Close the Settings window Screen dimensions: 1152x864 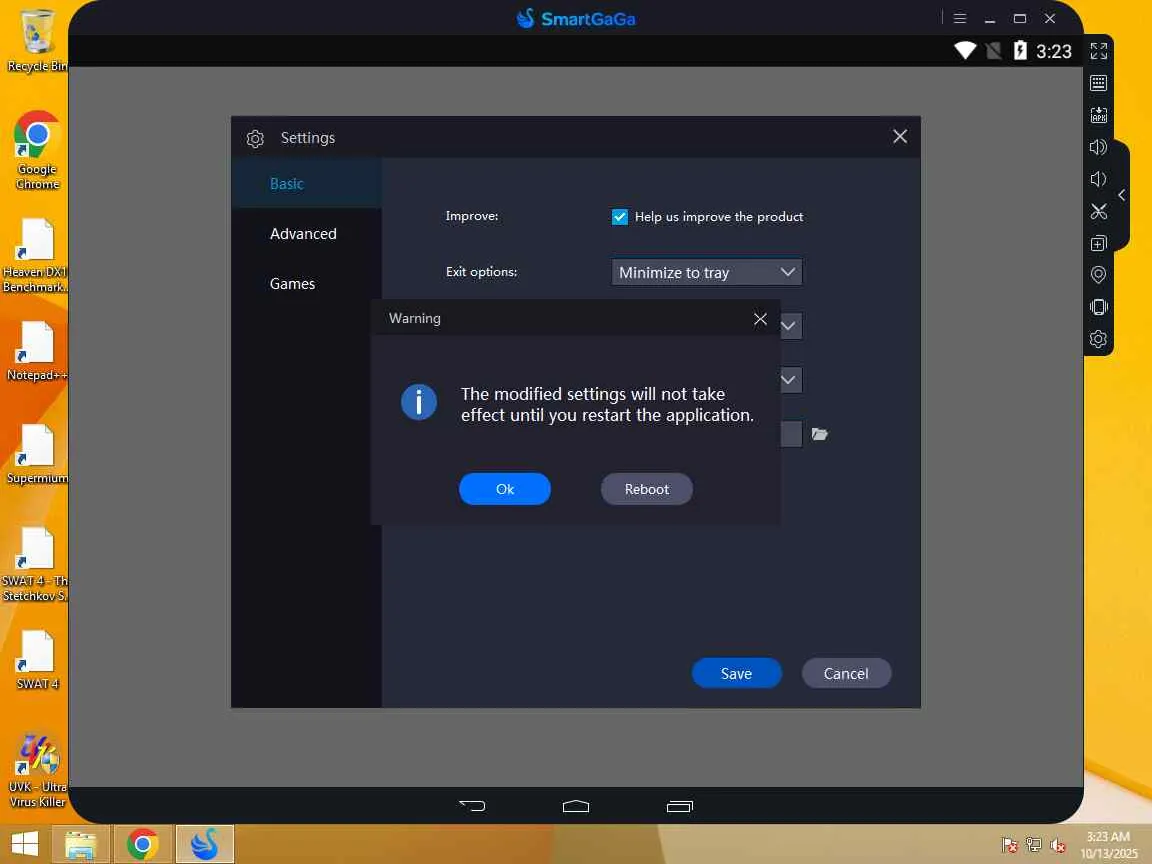(900, 137)
